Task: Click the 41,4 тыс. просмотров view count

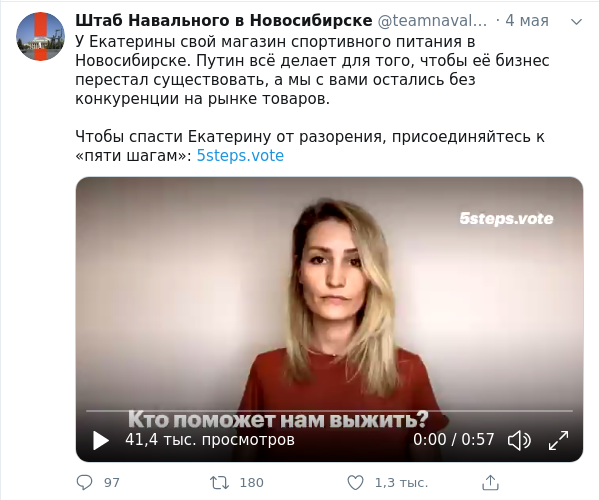Action: (210, 440)
